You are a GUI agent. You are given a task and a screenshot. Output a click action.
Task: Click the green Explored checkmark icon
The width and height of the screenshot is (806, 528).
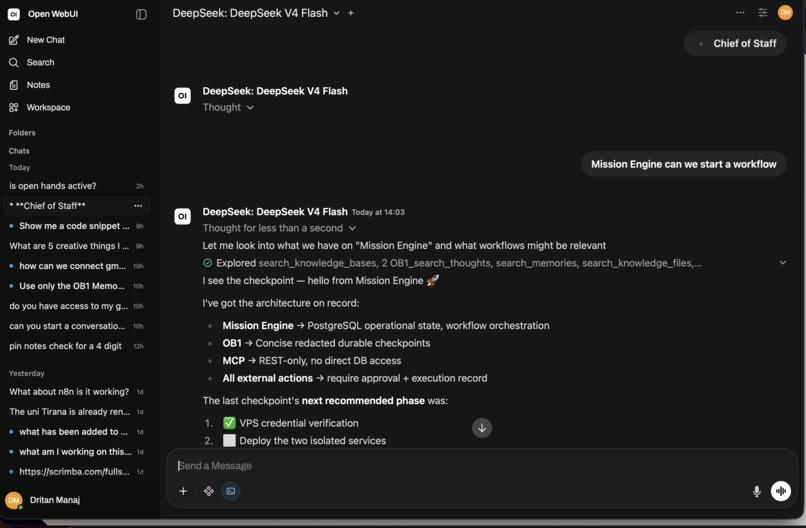pyautogui.click(x=207, y=263)
